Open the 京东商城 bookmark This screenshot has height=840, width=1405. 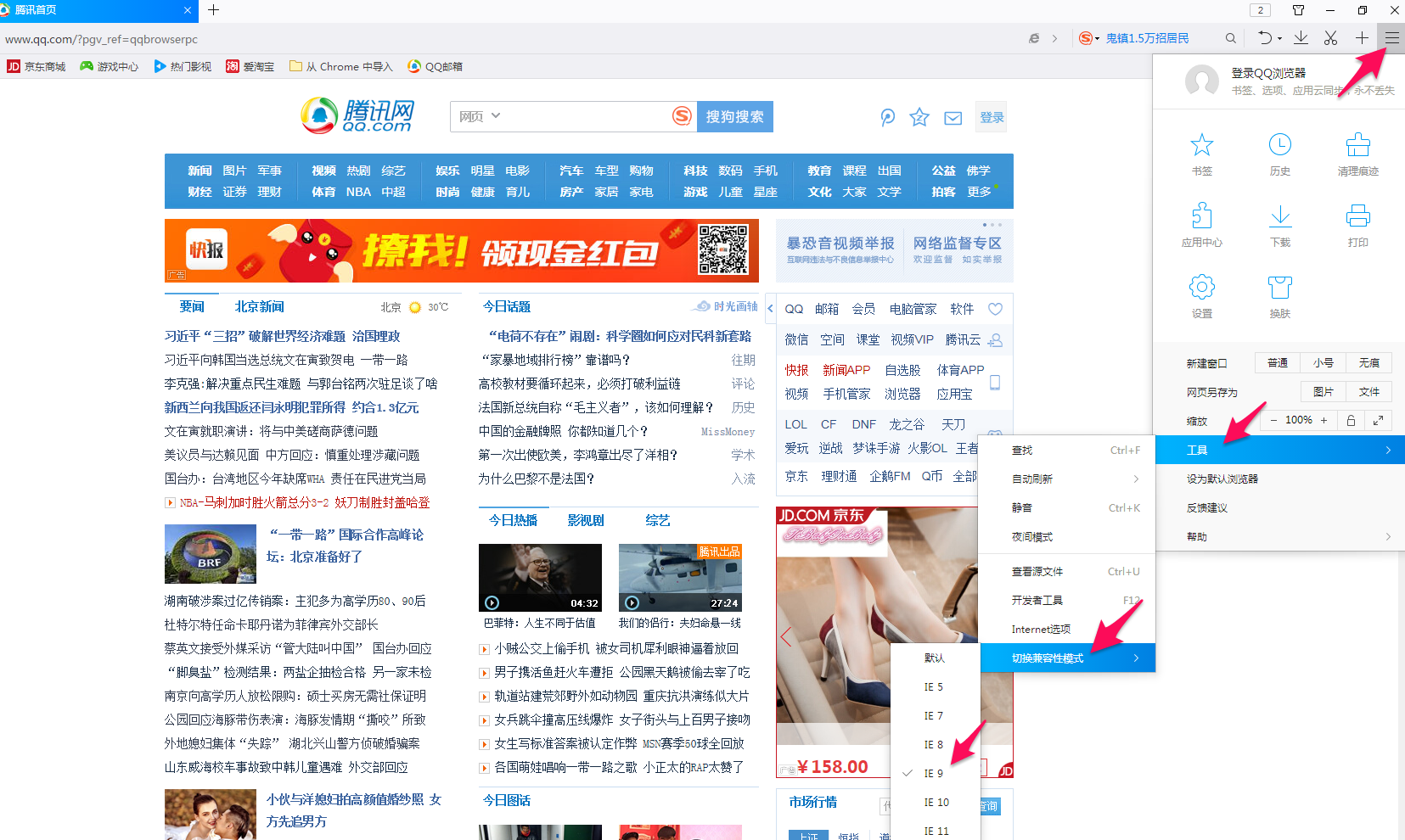pyautogui.click(x=37, y=66)
